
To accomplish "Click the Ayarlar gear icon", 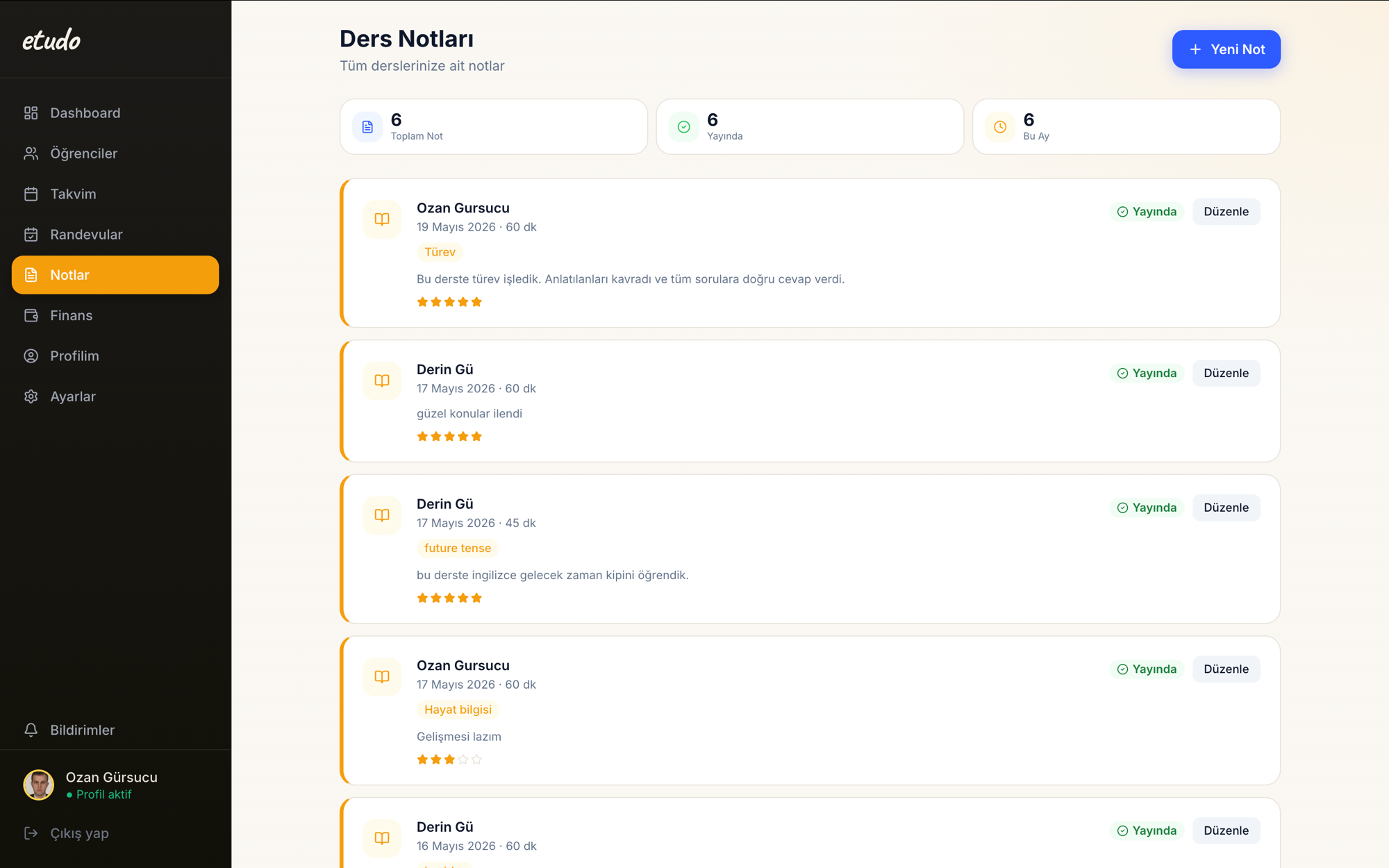I will [31, 397].
